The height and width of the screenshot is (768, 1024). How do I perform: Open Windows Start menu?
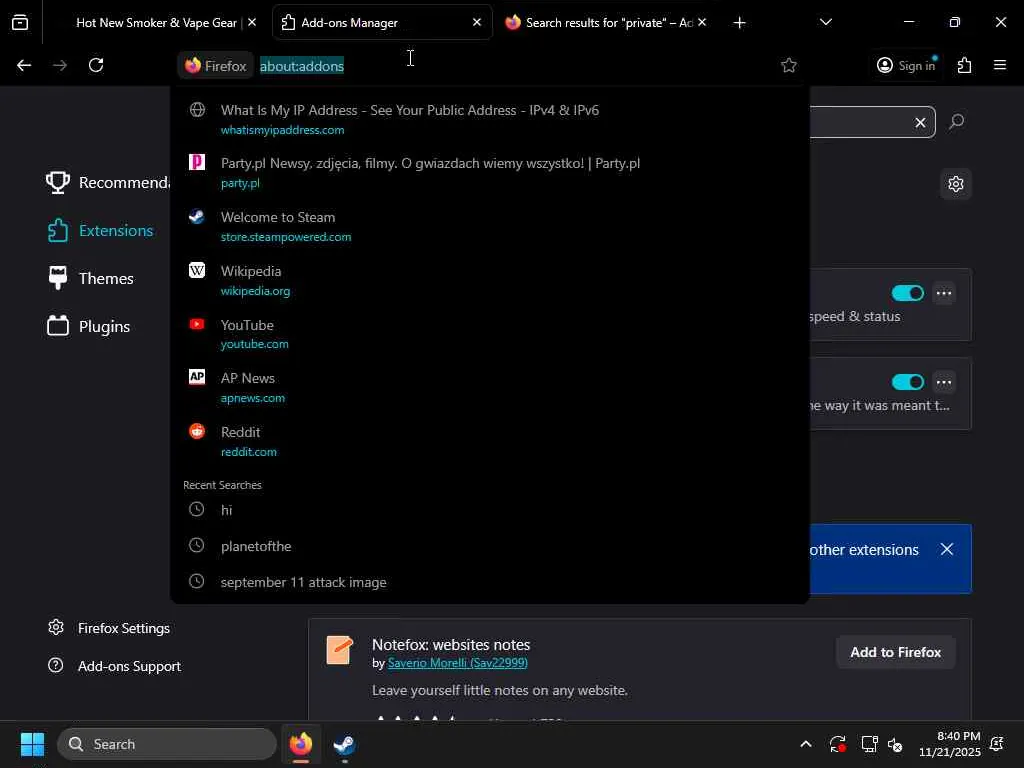(x=32, y=744)
